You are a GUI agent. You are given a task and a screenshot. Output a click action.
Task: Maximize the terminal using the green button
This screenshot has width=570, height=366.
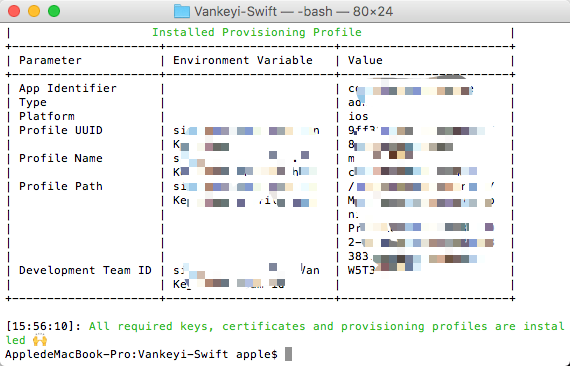(x=54, y=11)
